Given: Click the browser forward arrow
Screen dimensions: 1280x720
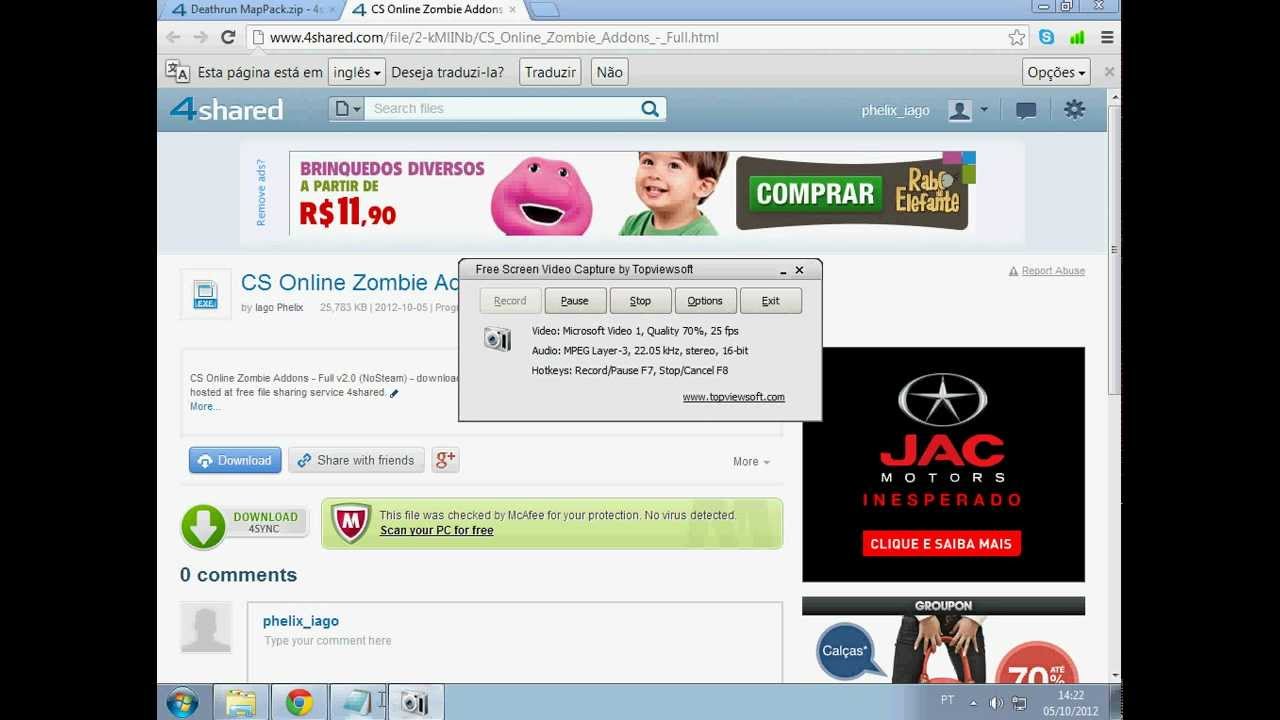Looking at the screenshot, I should 200,38.
